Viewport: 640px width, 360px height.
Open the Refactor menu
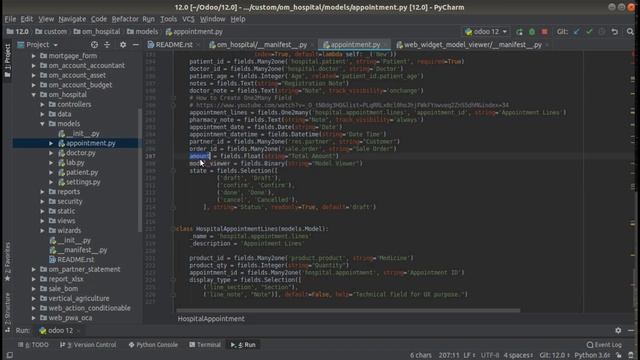pos(125,19)
